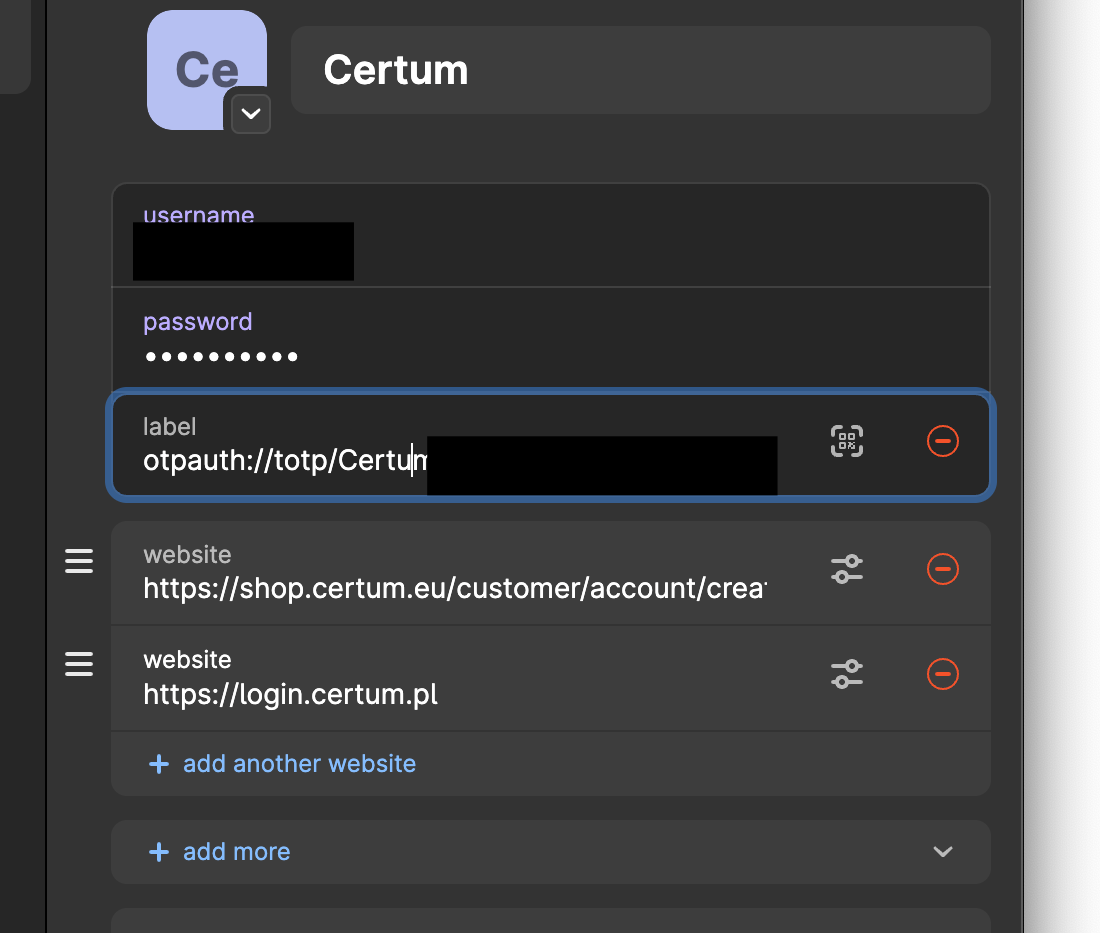Open the icon chooser dropdown arrow

point(250,114)
